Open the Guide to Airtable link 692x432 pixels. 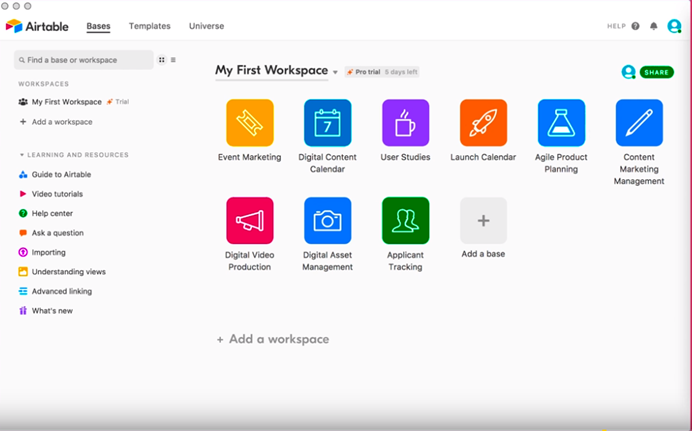coord(61,175)
